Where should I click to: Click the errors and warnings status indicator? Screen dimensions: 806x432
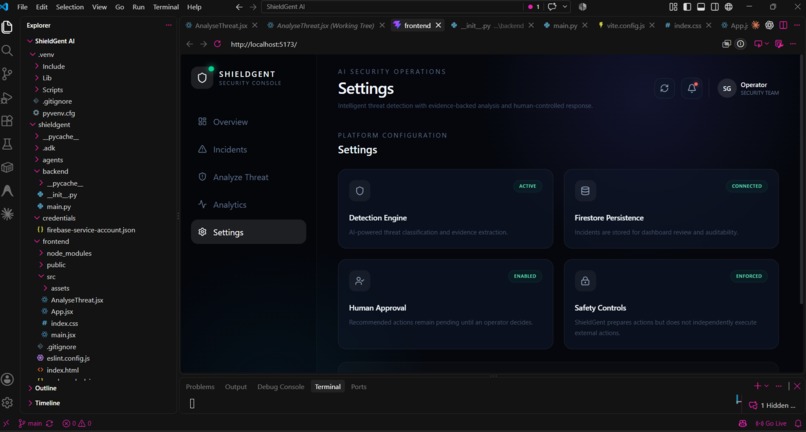click(x=77, y=423)
